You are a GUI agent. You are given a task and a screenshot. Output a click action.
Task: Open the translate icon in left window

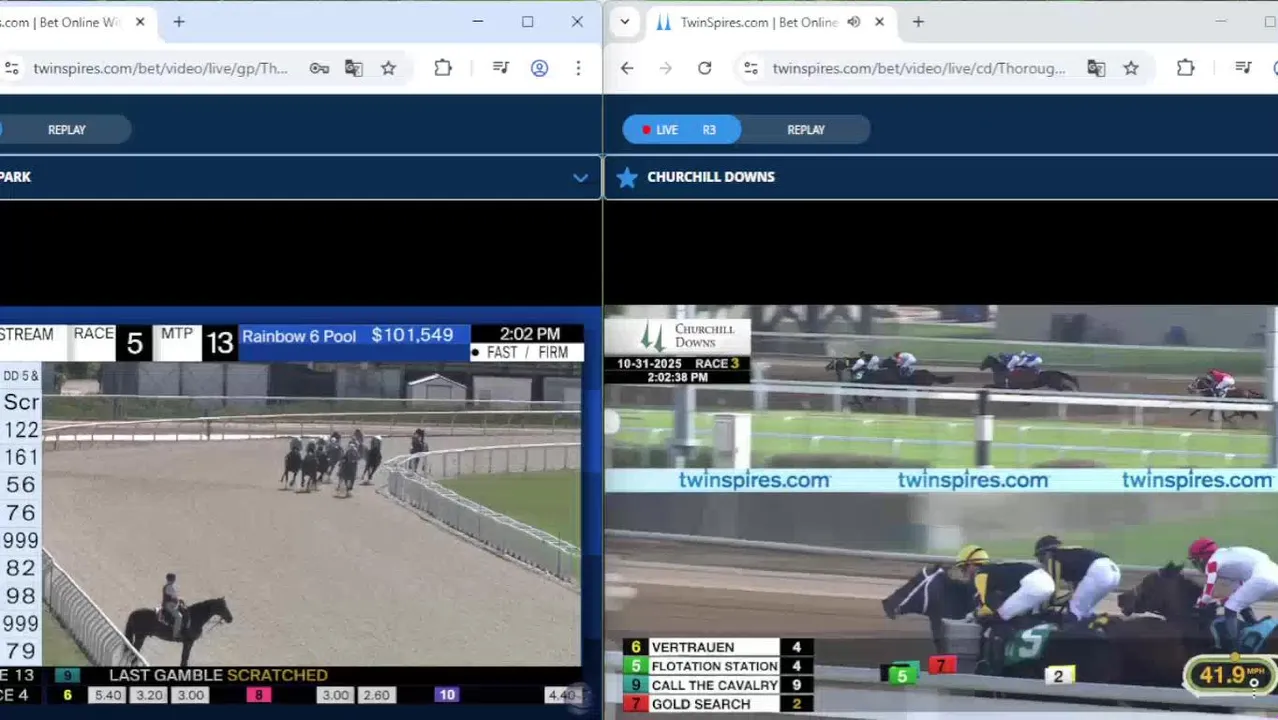click(354, 68)
